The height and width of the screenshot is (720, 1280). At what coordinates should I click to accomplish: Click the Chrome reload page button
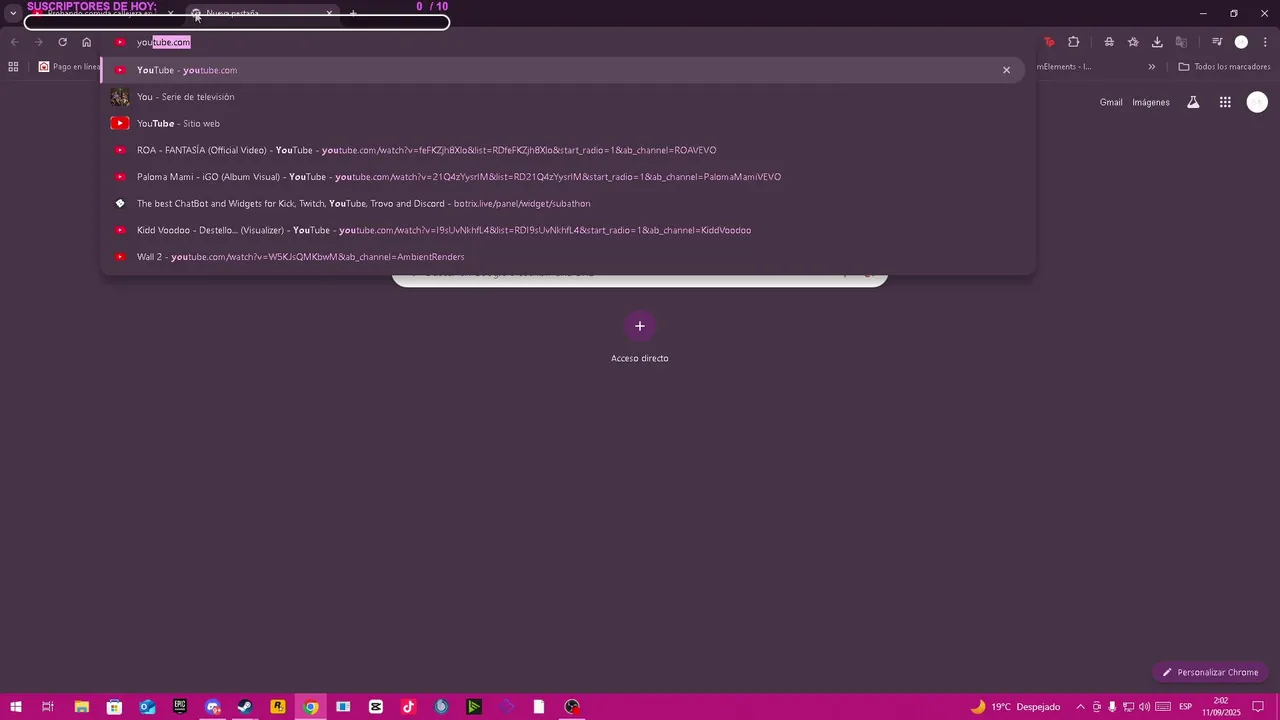(x=62, y=42)
